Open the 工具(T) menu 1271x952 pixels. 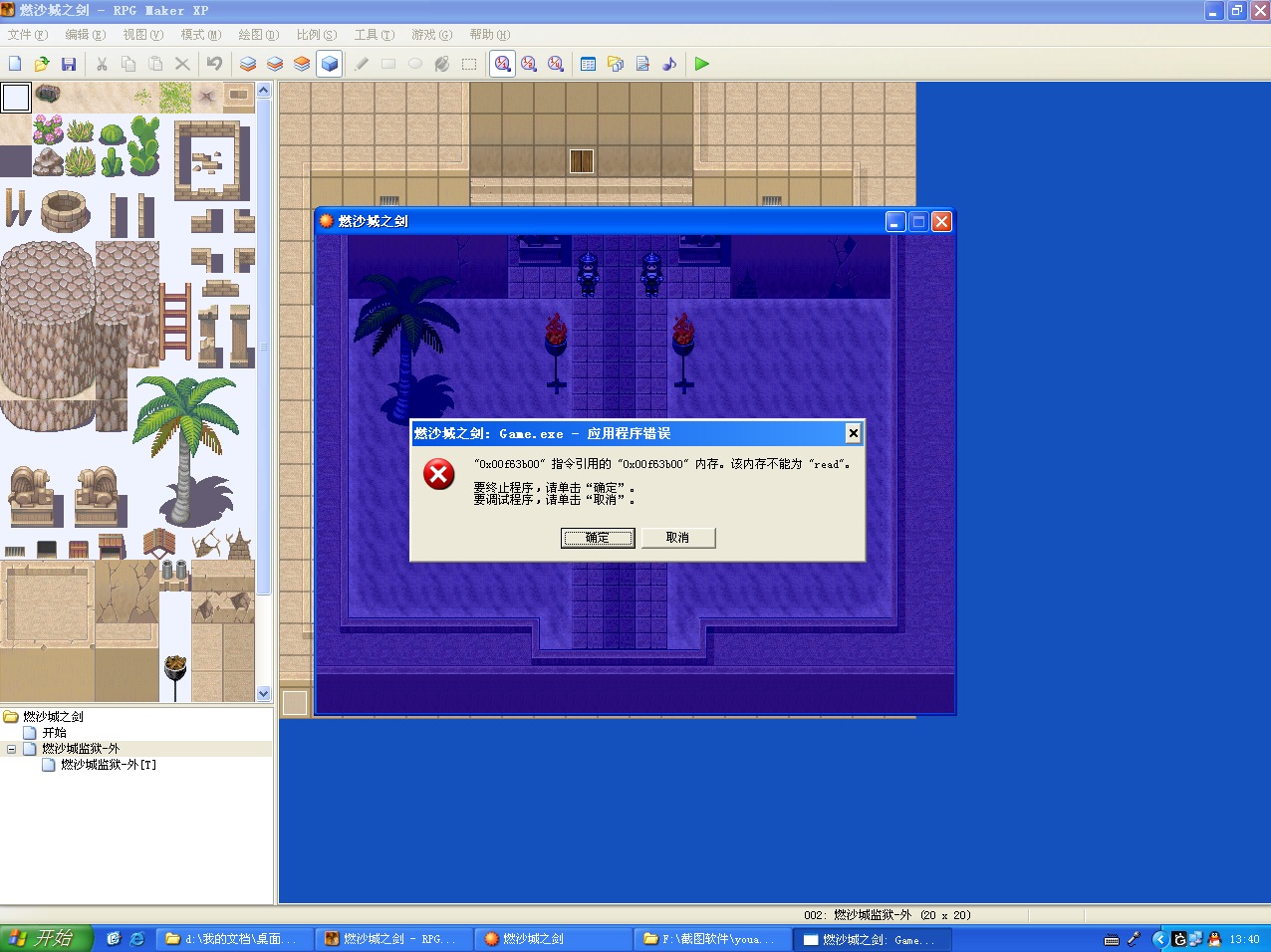pyautogui.click(x=374, y=35)
